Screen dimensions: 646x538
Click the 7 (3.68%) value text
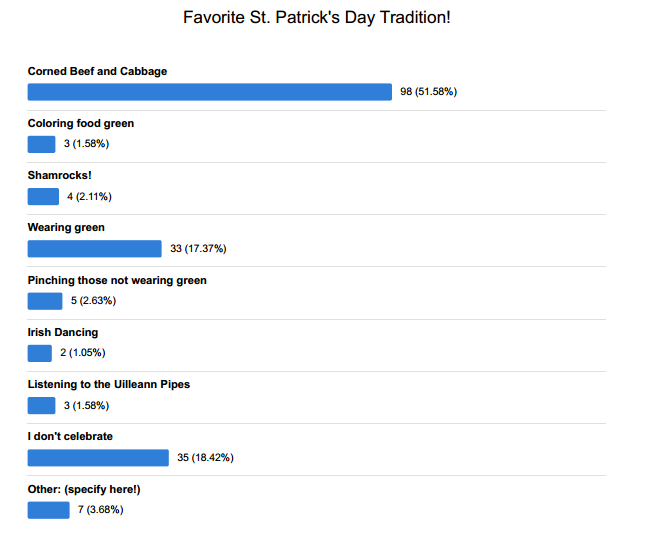point(101,510)
